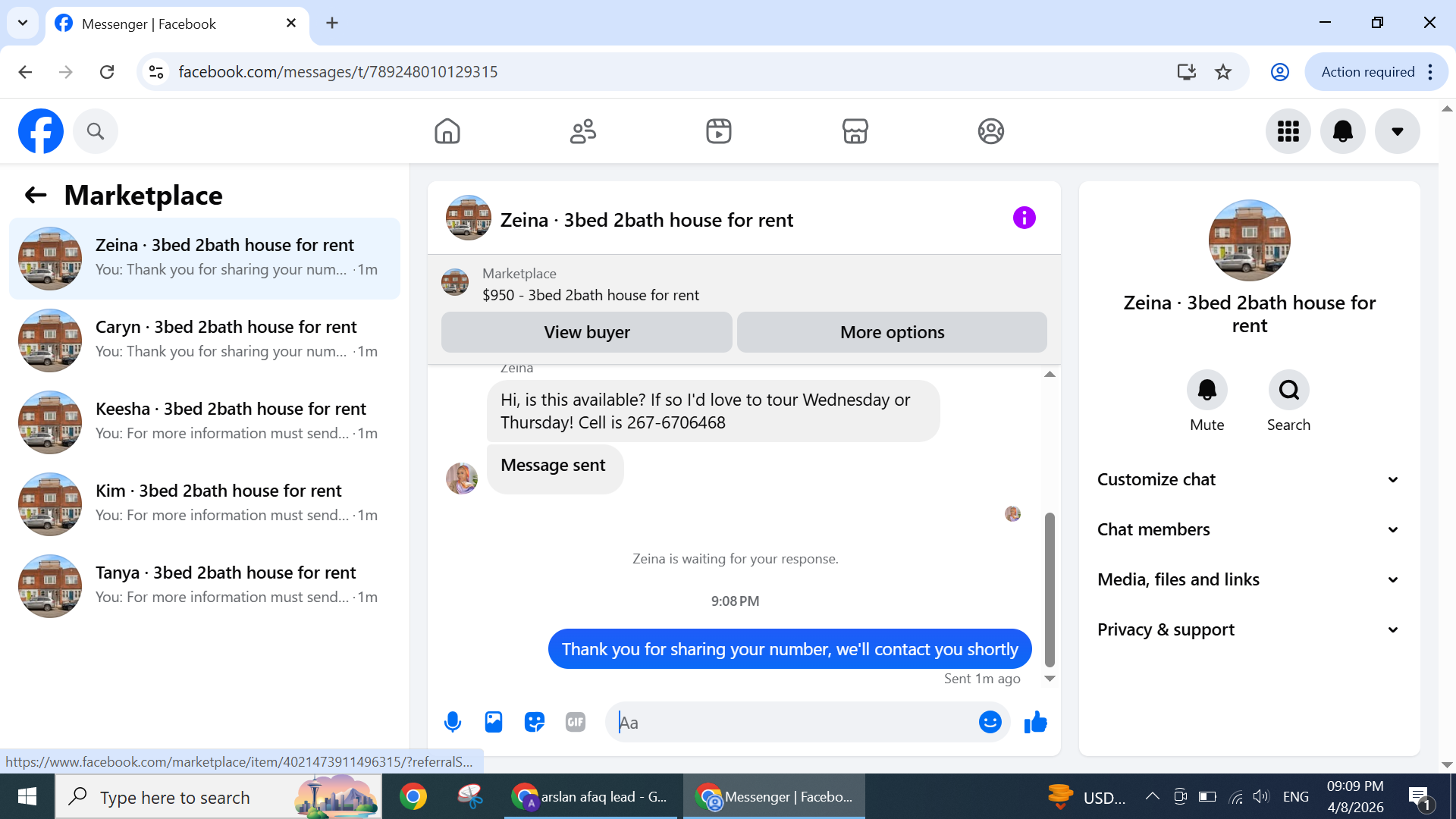Open the Facebook notifications bell
The image size is (1456, 819).
click(x=1342, y=131)
